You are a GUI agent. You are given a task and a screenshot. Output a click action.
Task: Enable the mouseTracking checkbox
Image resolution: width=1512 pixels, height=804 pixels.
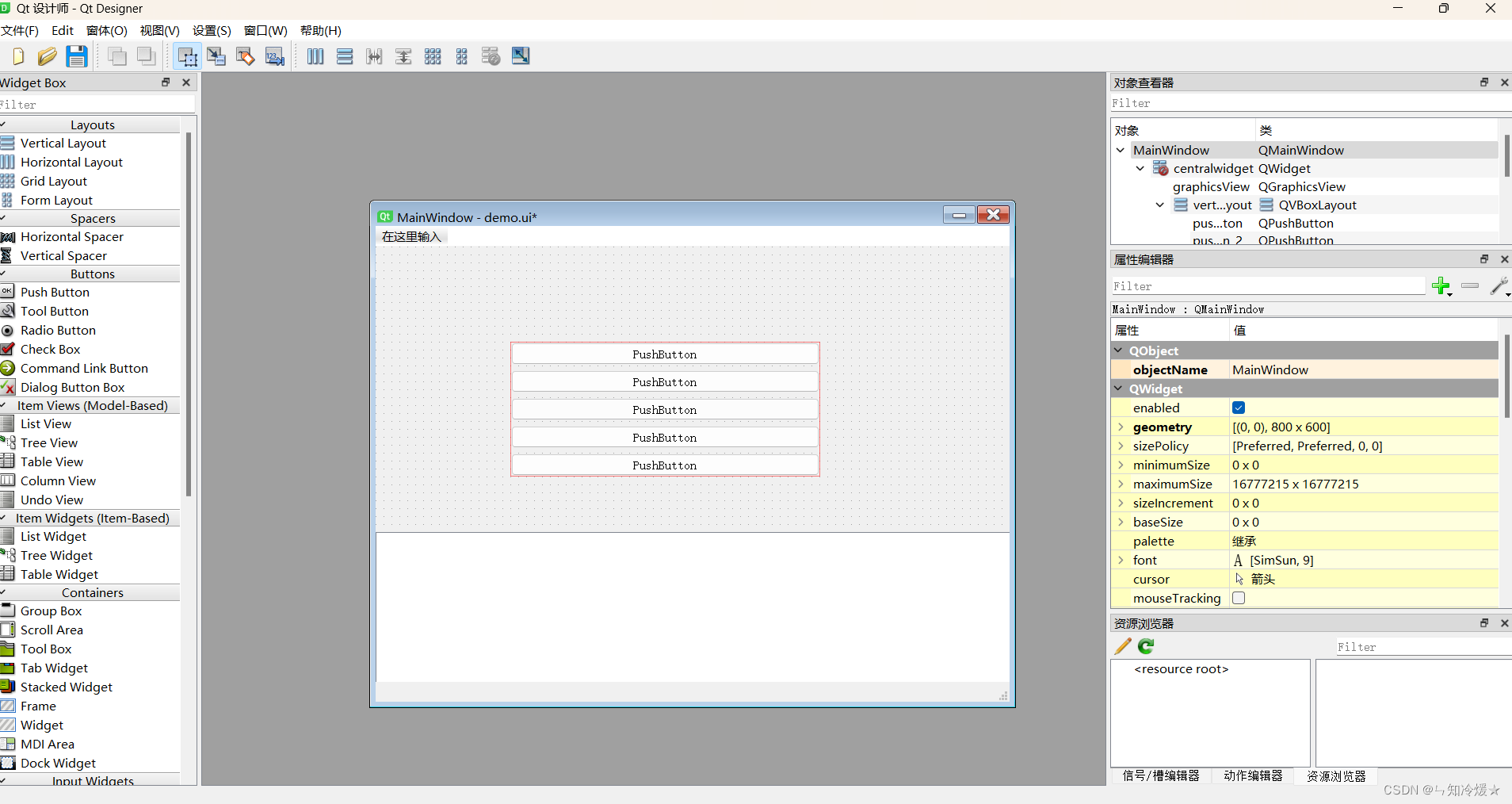(x=1239, y=598)
